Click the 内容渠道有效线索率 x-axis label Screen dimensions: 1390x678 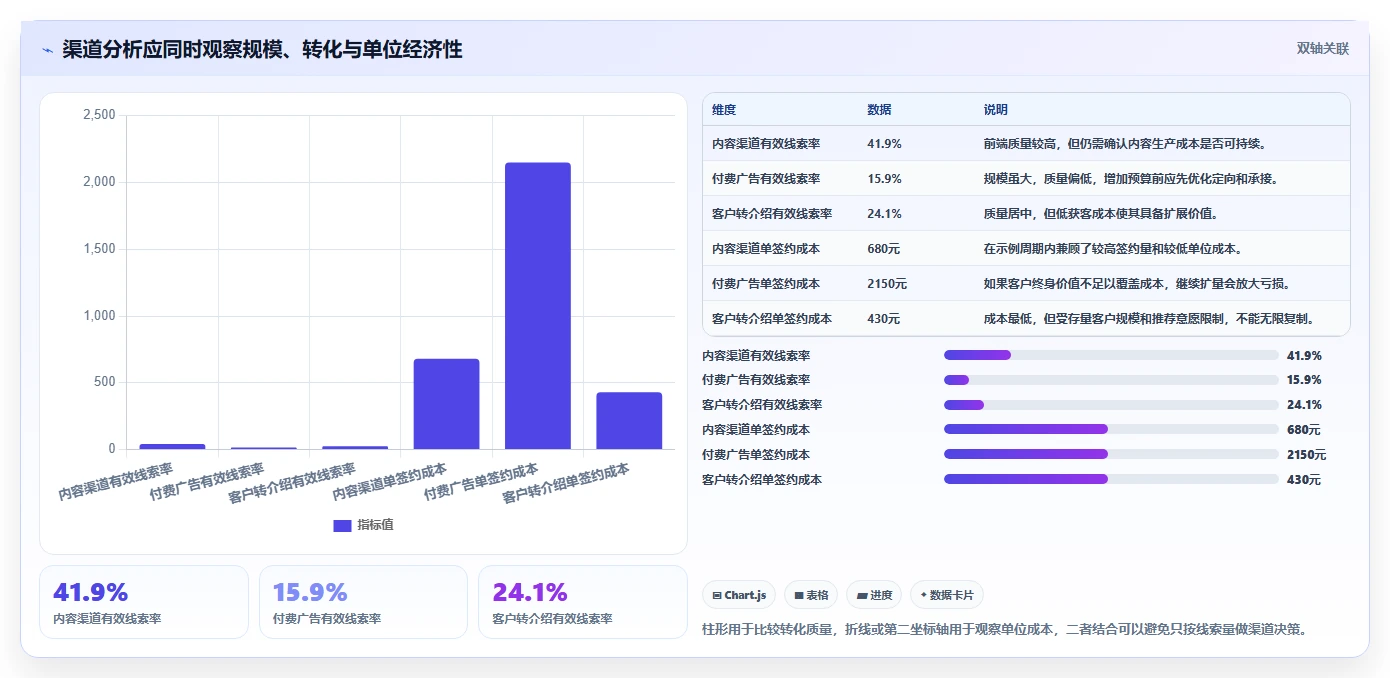tap(116, 482)
